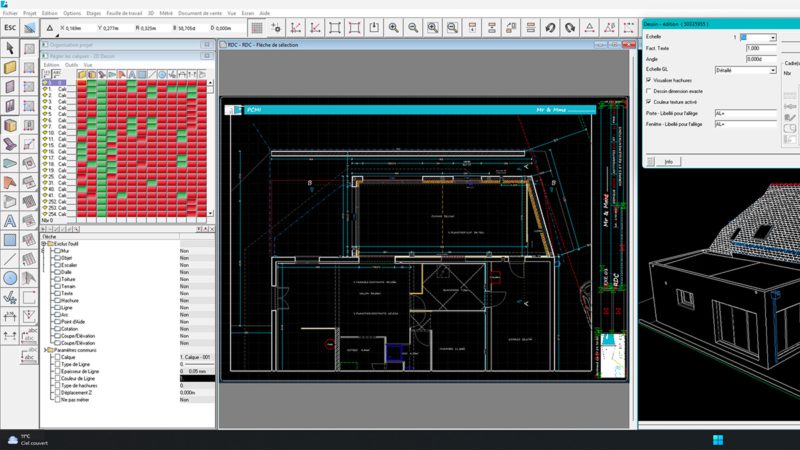Click the layer list scroll up arrow
800x450 pixels.
[x=210, y=82]
